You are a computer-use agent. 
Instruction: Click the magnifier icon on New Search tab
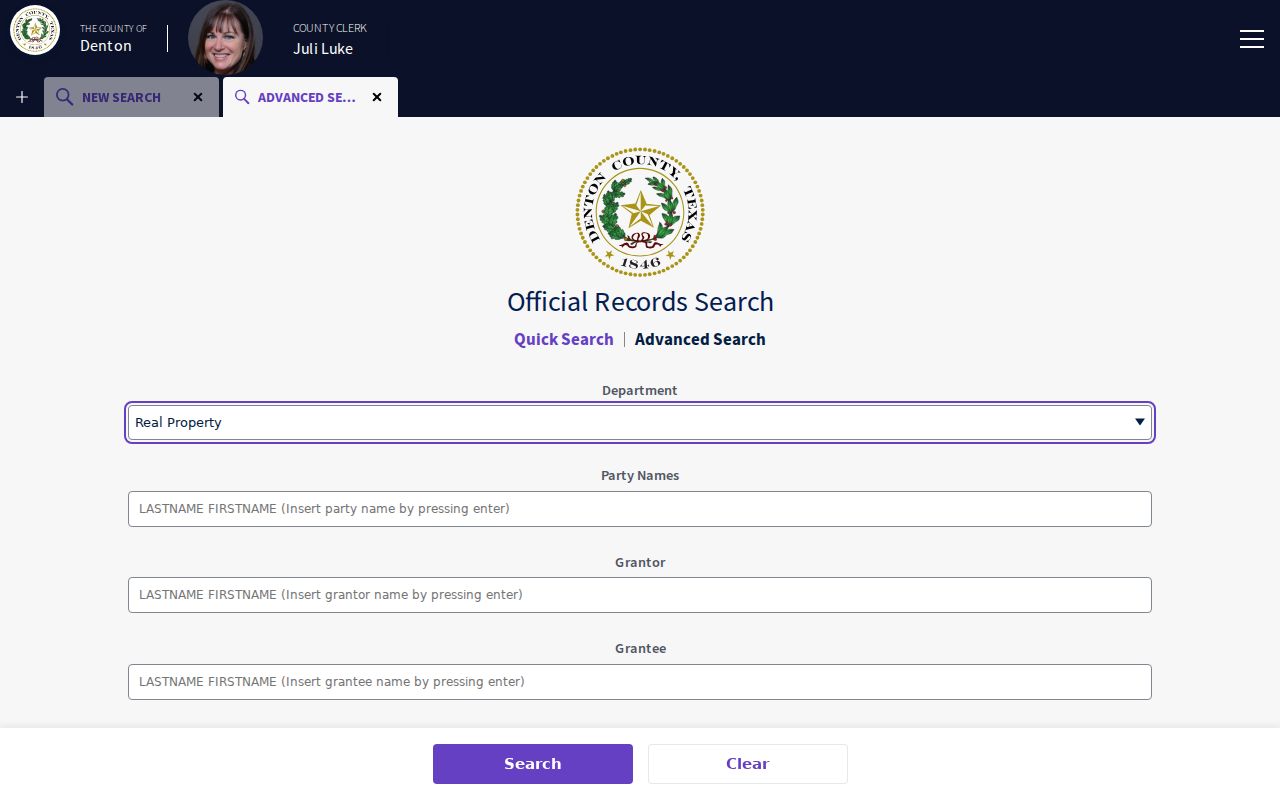click(x=64, y=97)
